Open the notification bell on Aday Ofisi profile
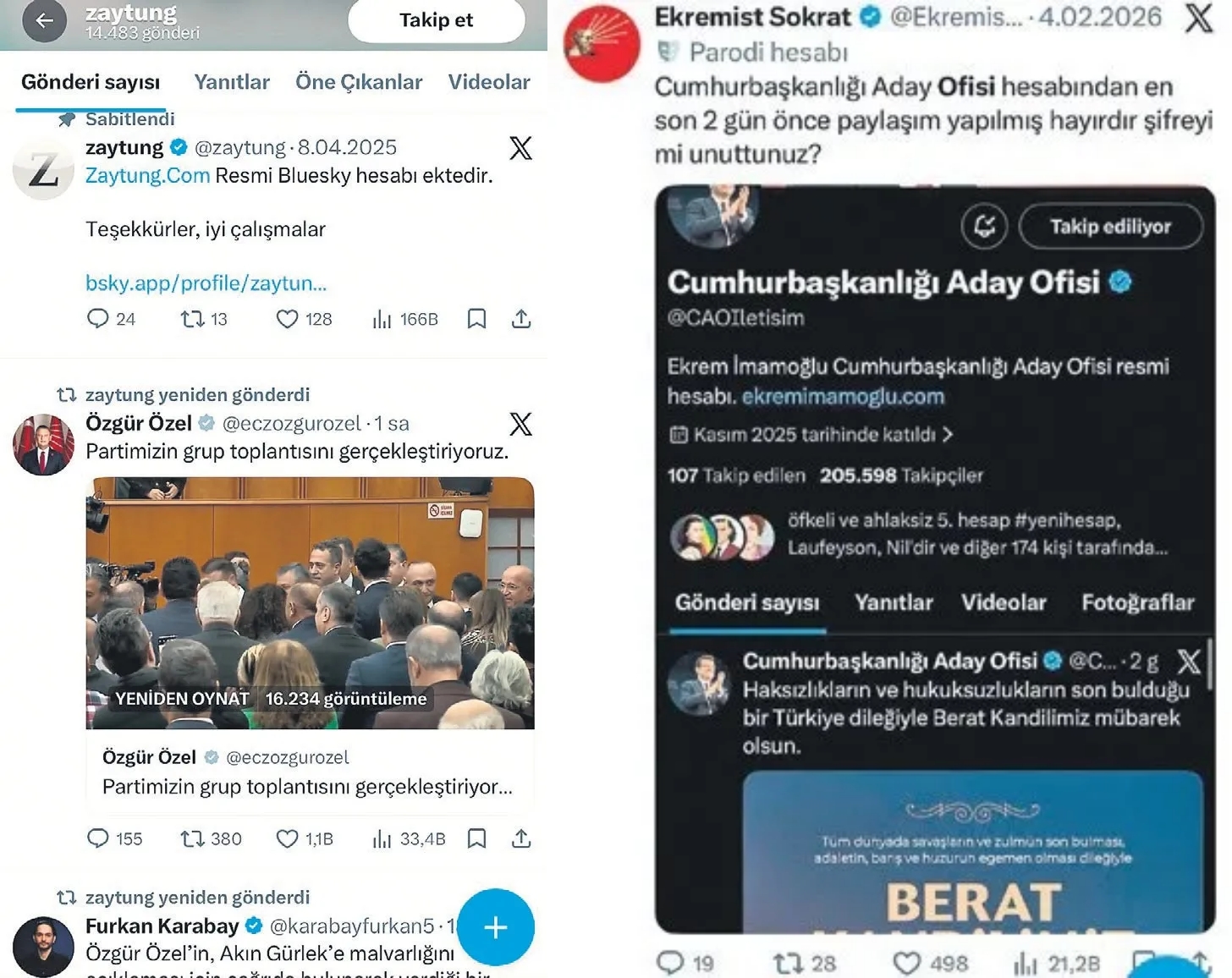Viewport: 1232px width, 978px height. [984, 227]
